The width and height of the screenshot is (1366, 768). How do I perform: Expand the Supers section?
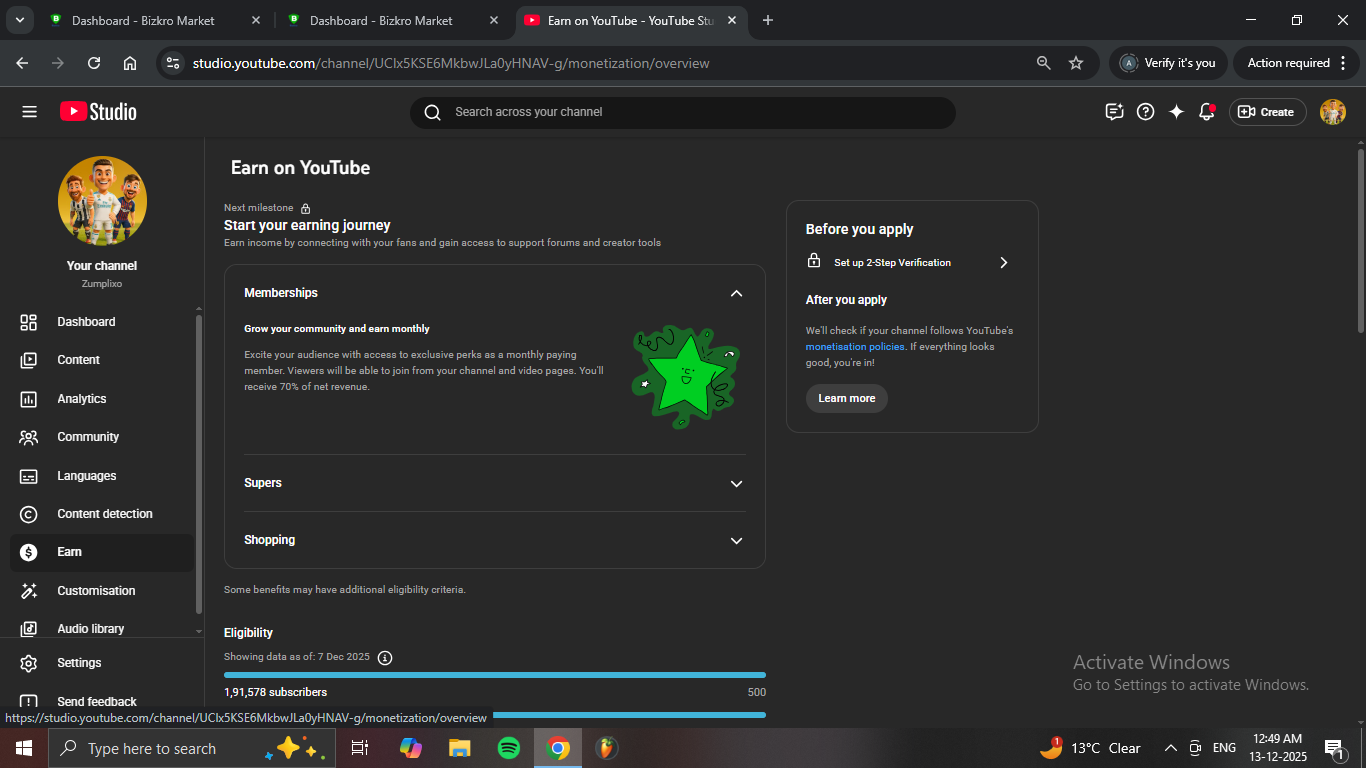(x=736, y=483)
